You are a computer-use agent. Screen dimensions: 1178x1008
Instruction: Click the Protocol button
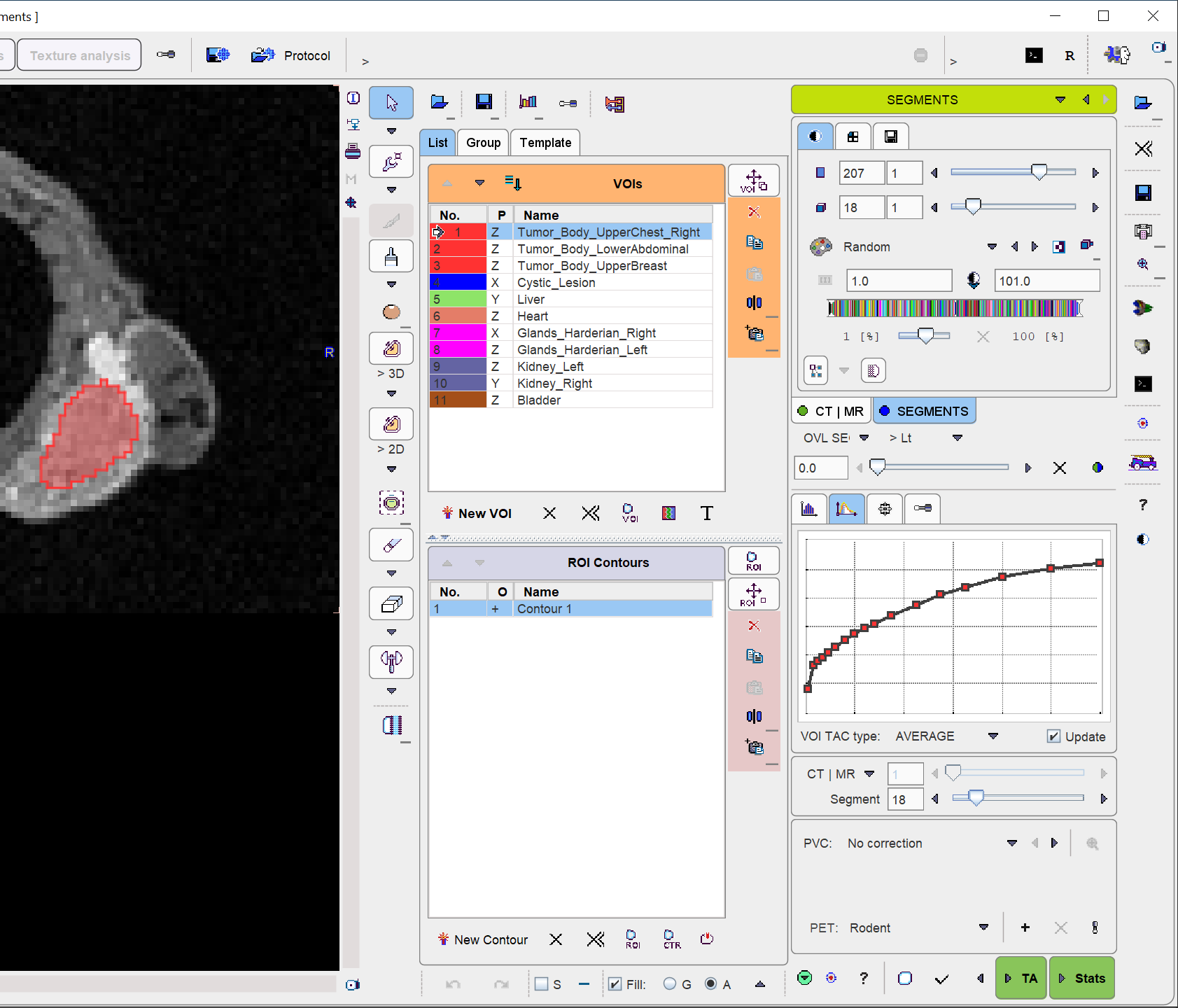coord(291,55)
